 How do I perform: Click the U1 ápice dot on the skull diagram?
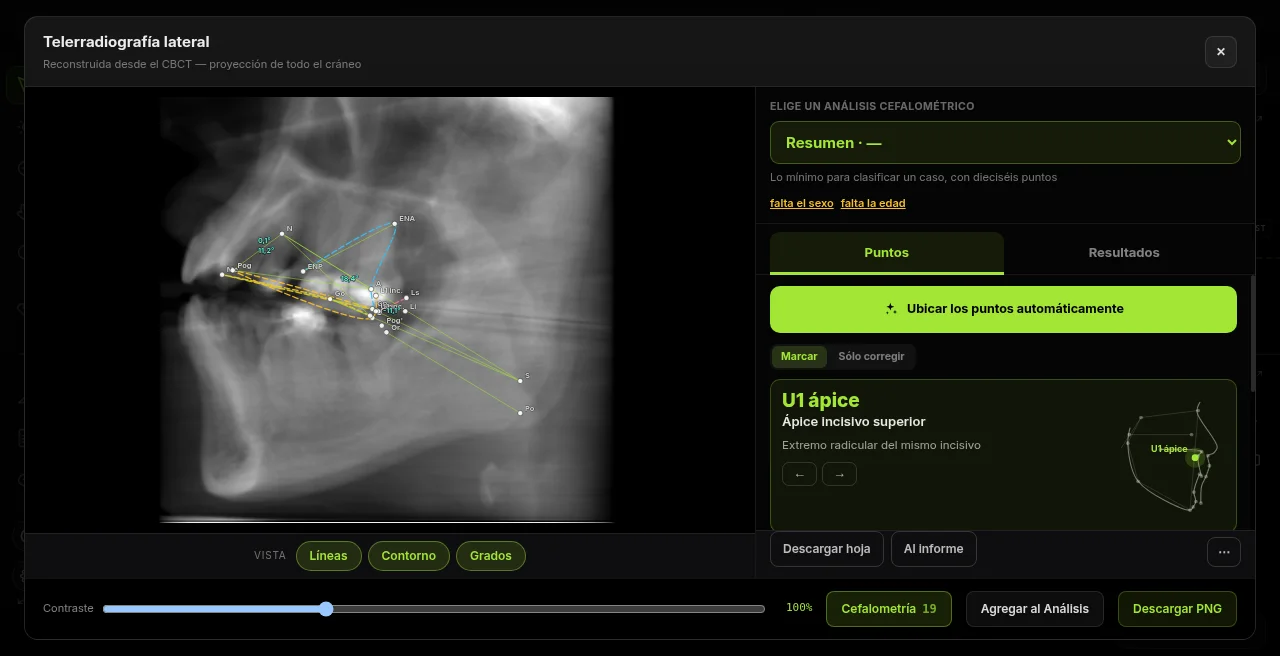pyautogui.click(x=1195, y=458)
